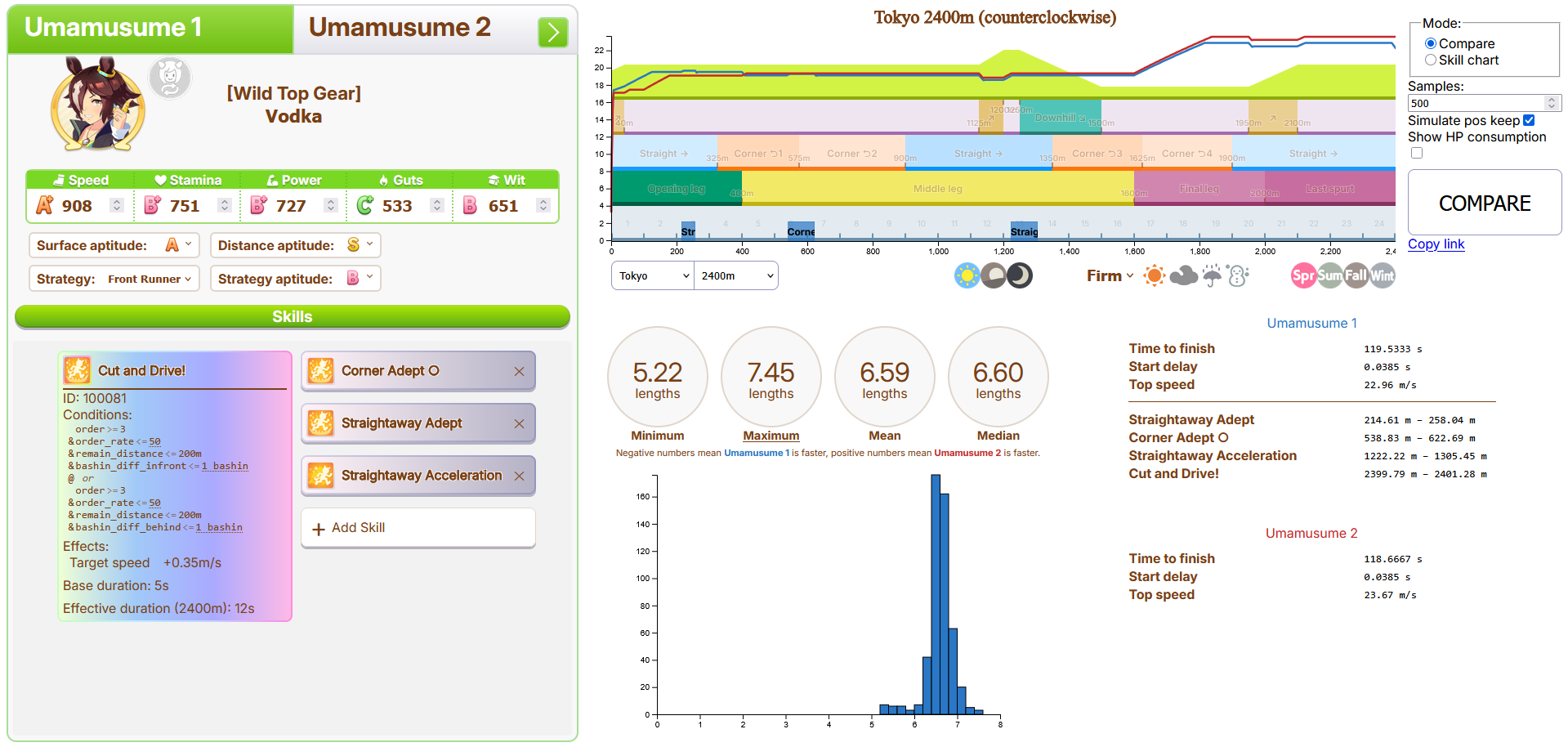Switch to Umamusume 1 tab
The width and height of the screenshot is (1568, 747).
tap(150, 29)
